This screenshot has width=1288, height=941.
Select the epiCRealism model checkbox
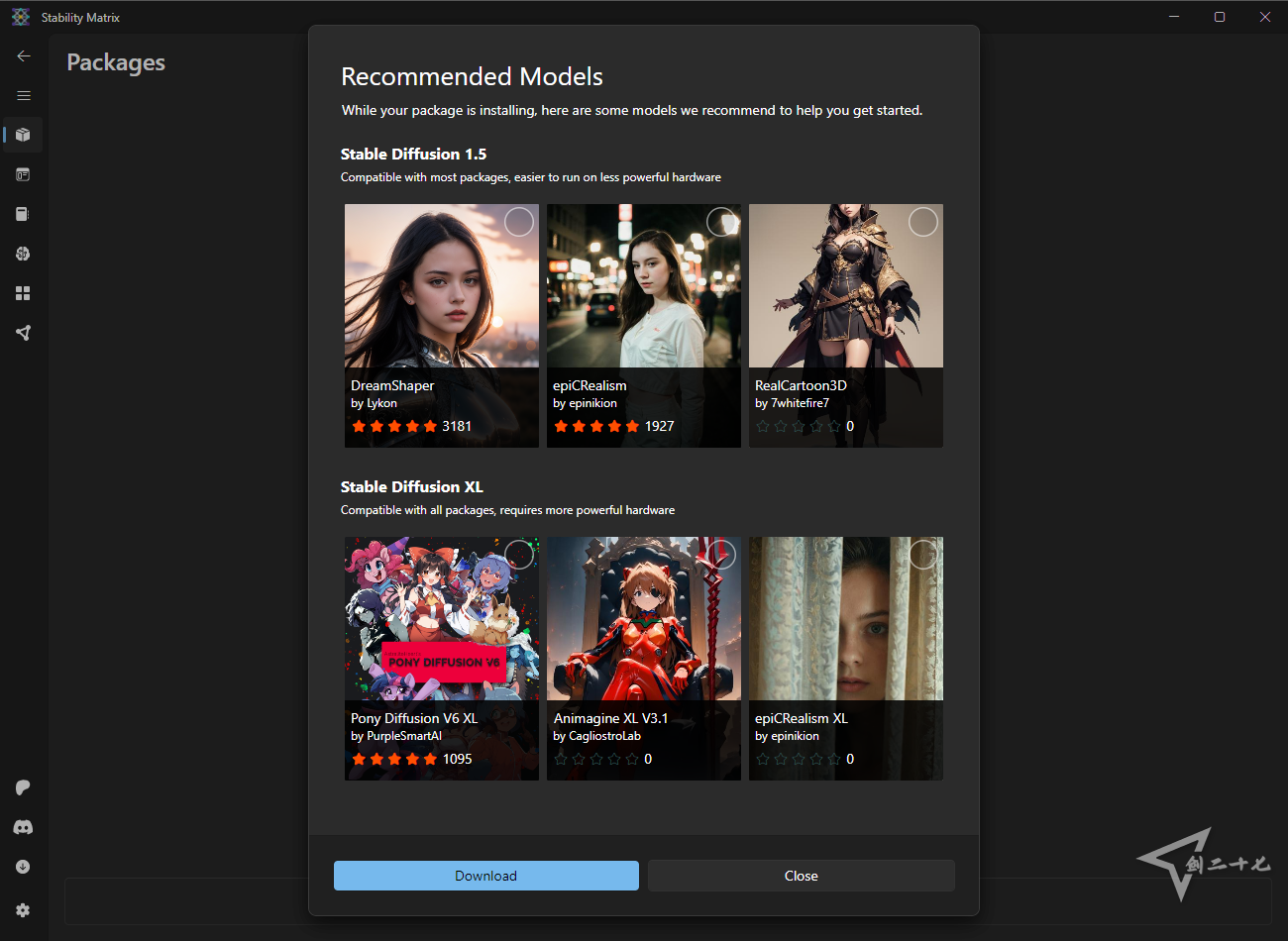721,222
